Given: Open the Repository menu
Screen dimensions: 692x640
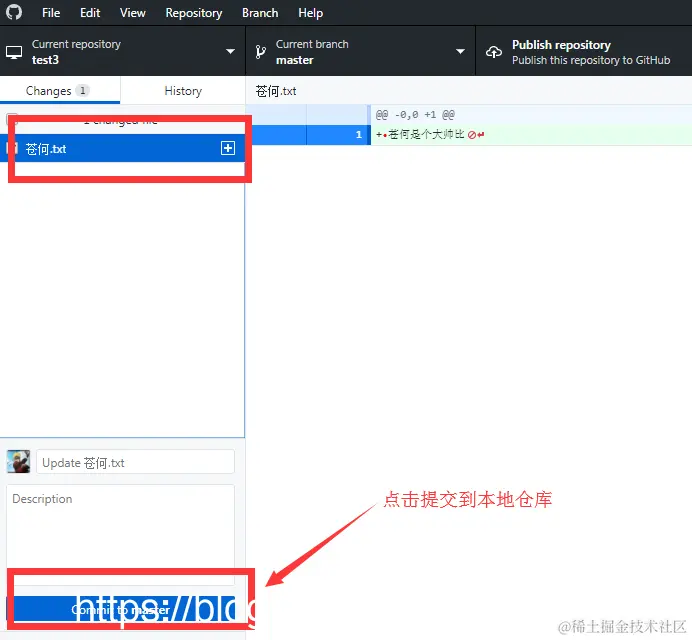Looking at the screenshot, I should 194,13.
